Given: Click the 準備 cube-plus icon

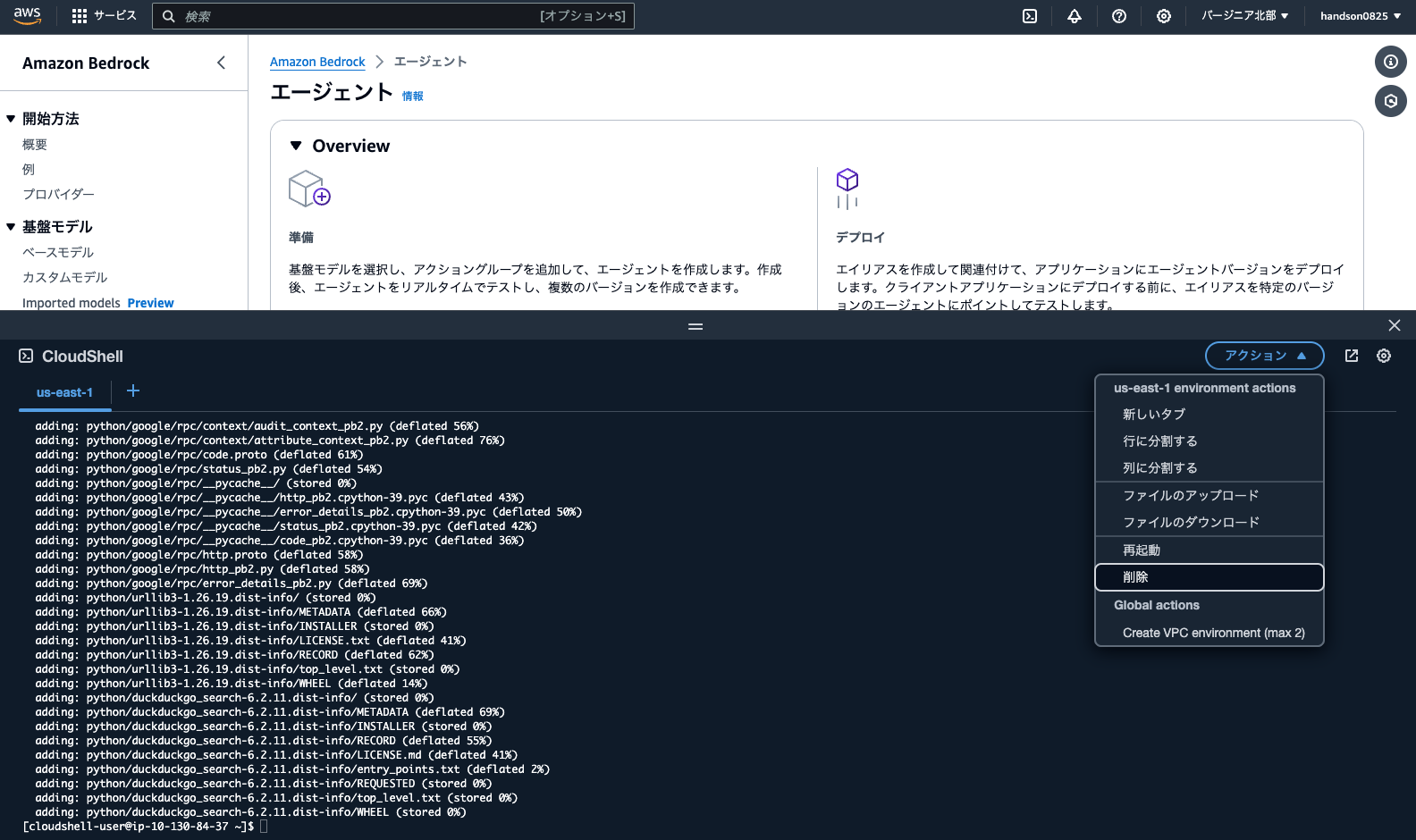Looking at the screenshot, I should [x=309, y=189].
